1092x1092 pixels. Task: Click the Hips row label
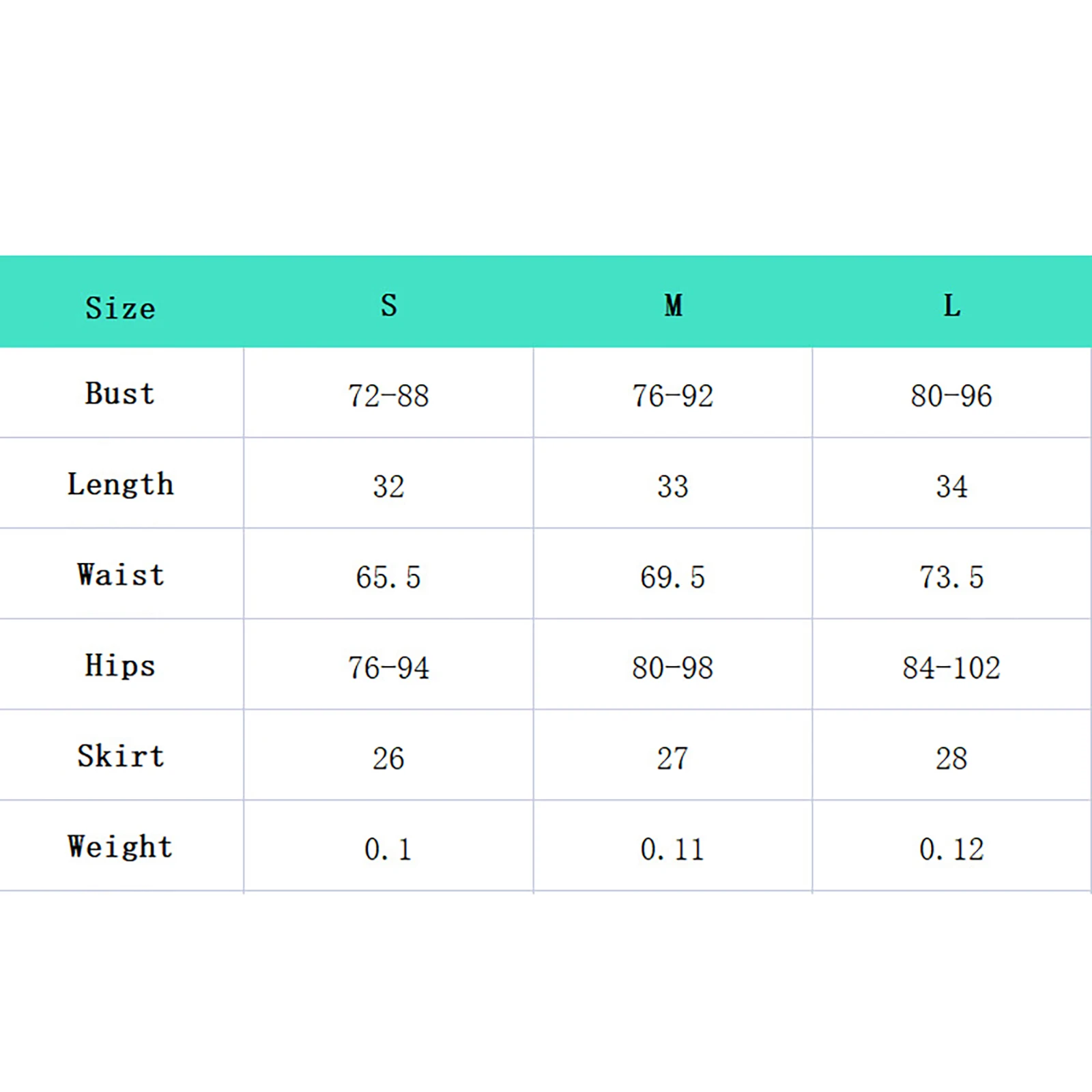(120, 665)
